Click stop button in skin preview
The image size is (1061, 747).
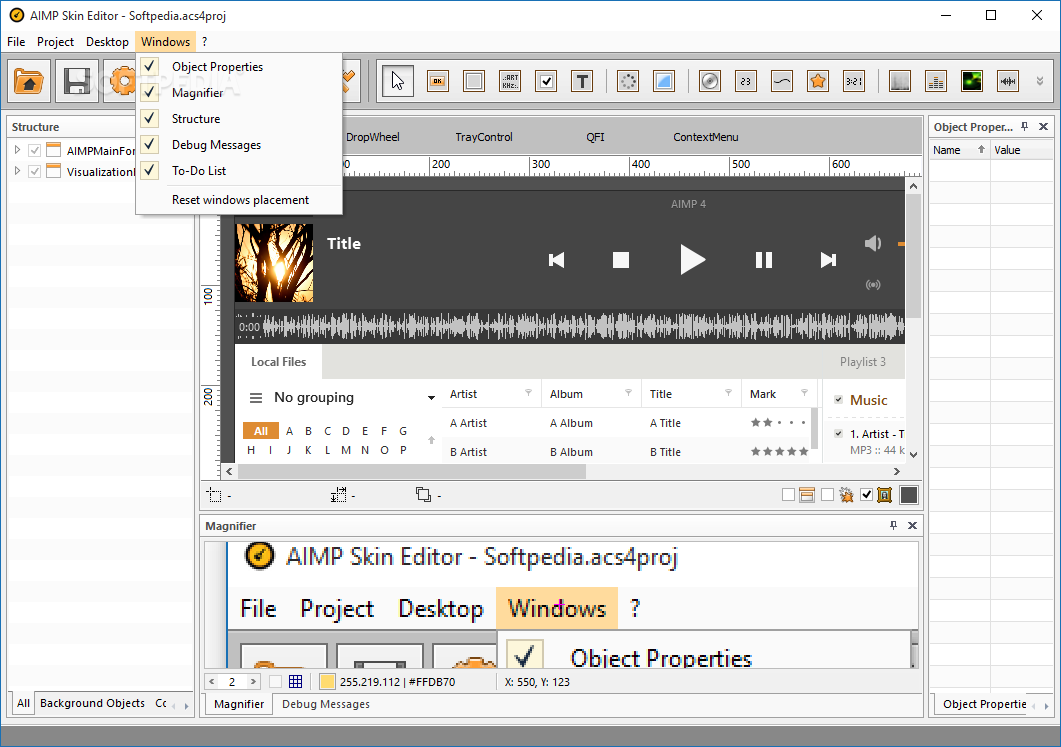pos(620,260)
